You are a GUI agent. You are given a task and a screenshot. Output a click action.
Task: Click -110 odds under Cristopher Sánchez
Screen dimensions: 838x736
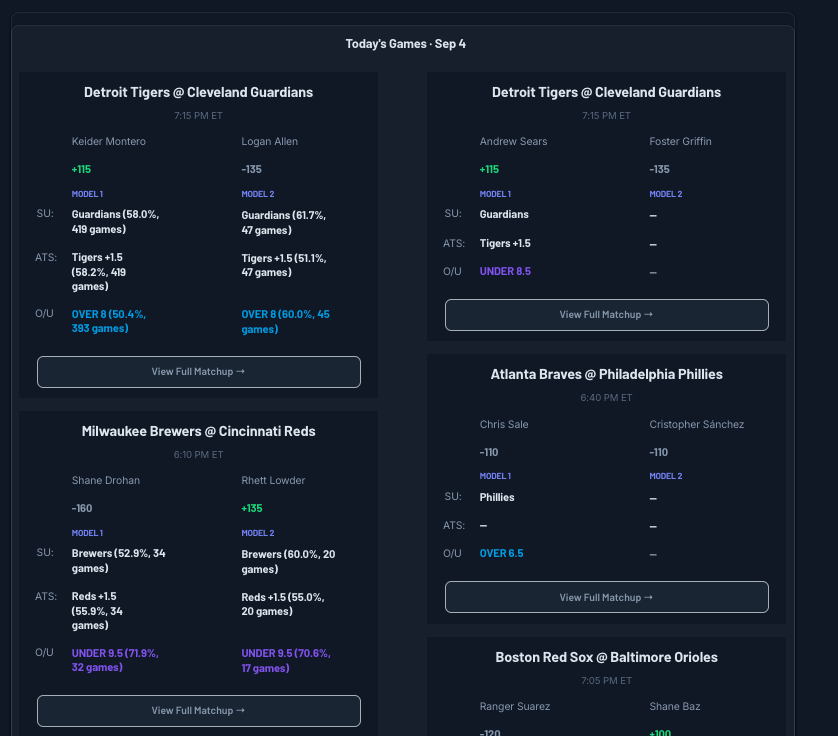tap(658, 452)
